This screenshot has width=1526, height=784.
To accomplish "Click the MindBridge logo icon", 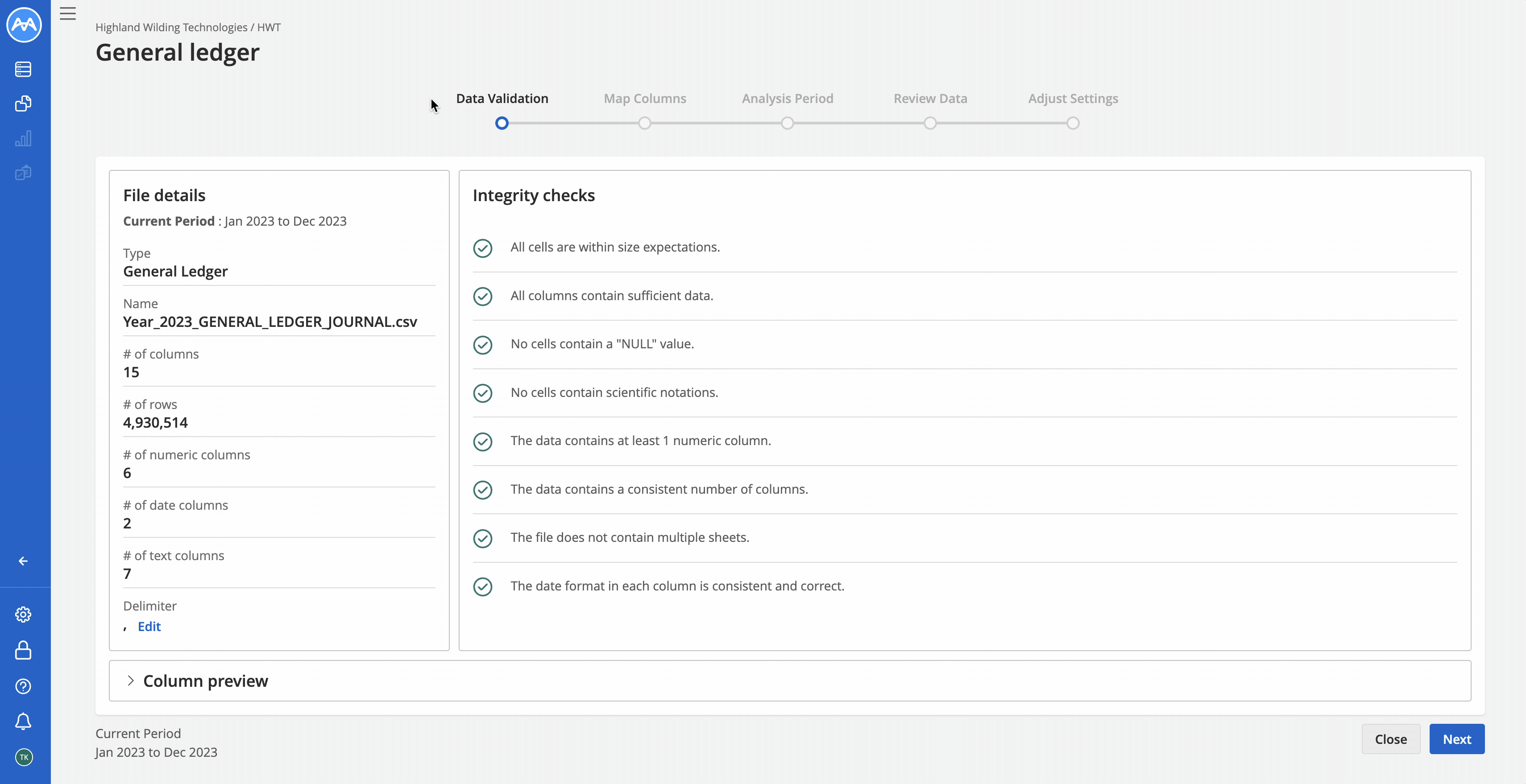I will point(24,24).
